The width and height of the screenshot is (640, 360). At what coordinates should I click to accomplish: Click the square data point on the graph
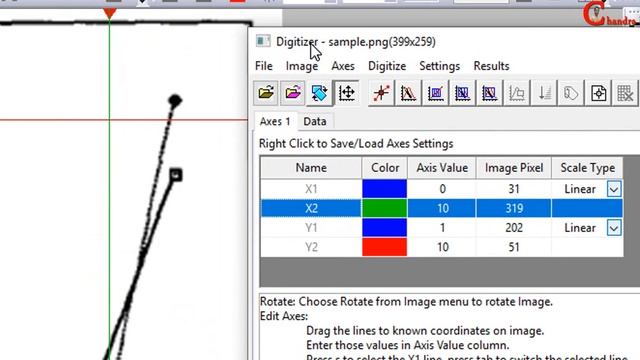176,175
